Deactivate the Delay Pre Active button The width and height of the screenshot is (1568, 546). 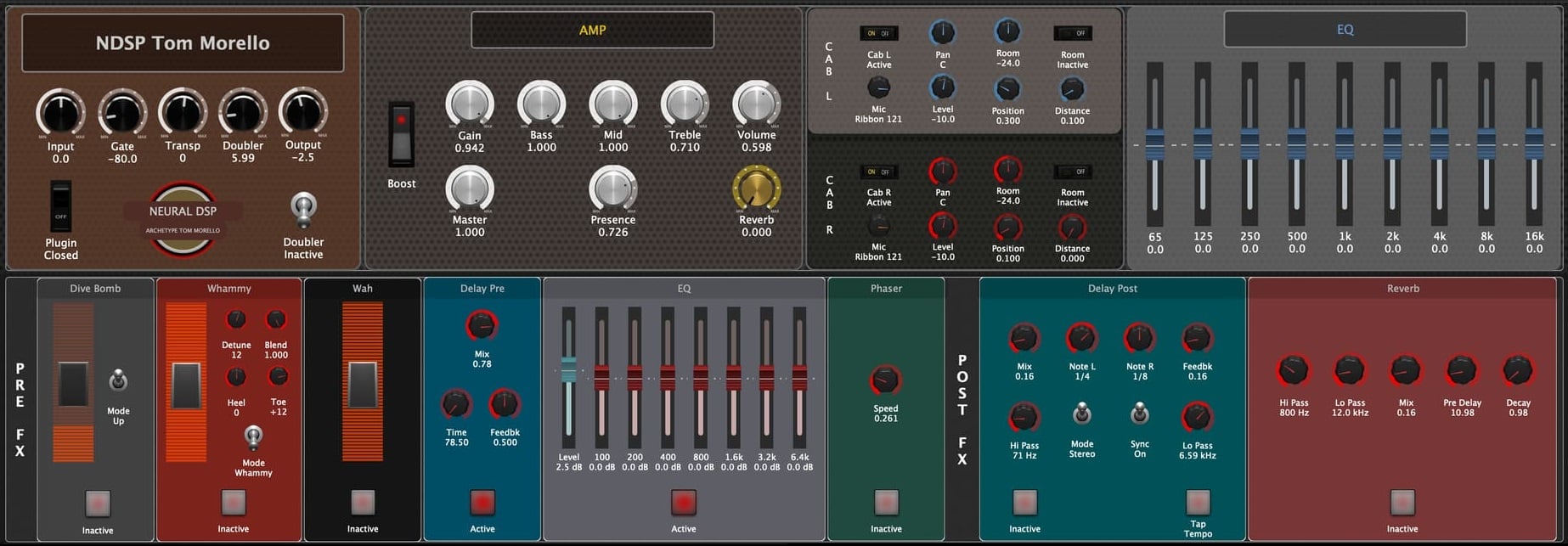[x=482, y=503]
